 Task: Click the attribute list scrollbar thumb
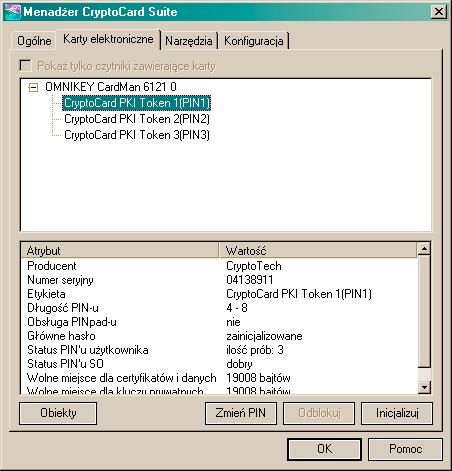click(424, 312)
